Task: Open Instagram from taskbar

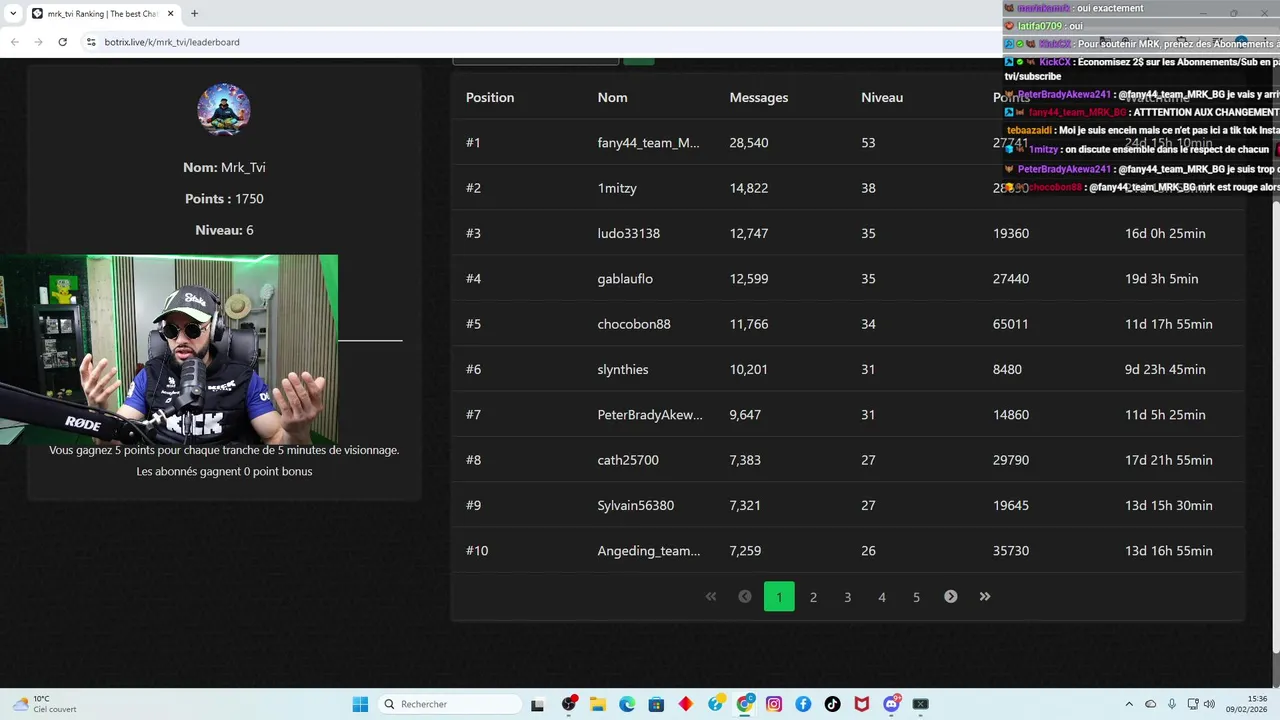Action: 774,704
